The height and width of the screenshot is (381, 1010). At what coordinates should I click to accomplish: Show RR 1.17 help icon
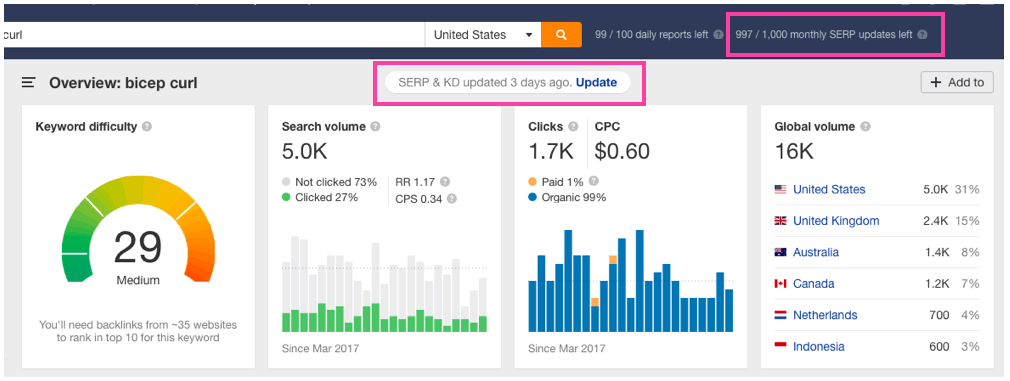point(444,182)
